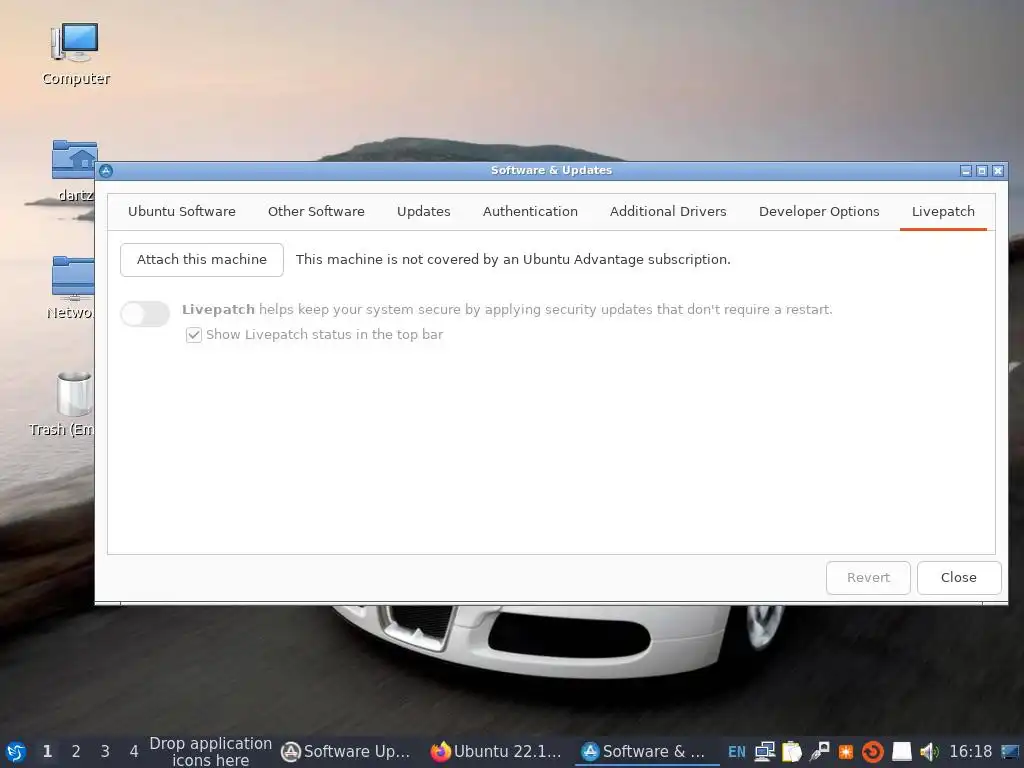The image size is (1024, 768).
Task: Switch to workspace 2
Action: 76,752
